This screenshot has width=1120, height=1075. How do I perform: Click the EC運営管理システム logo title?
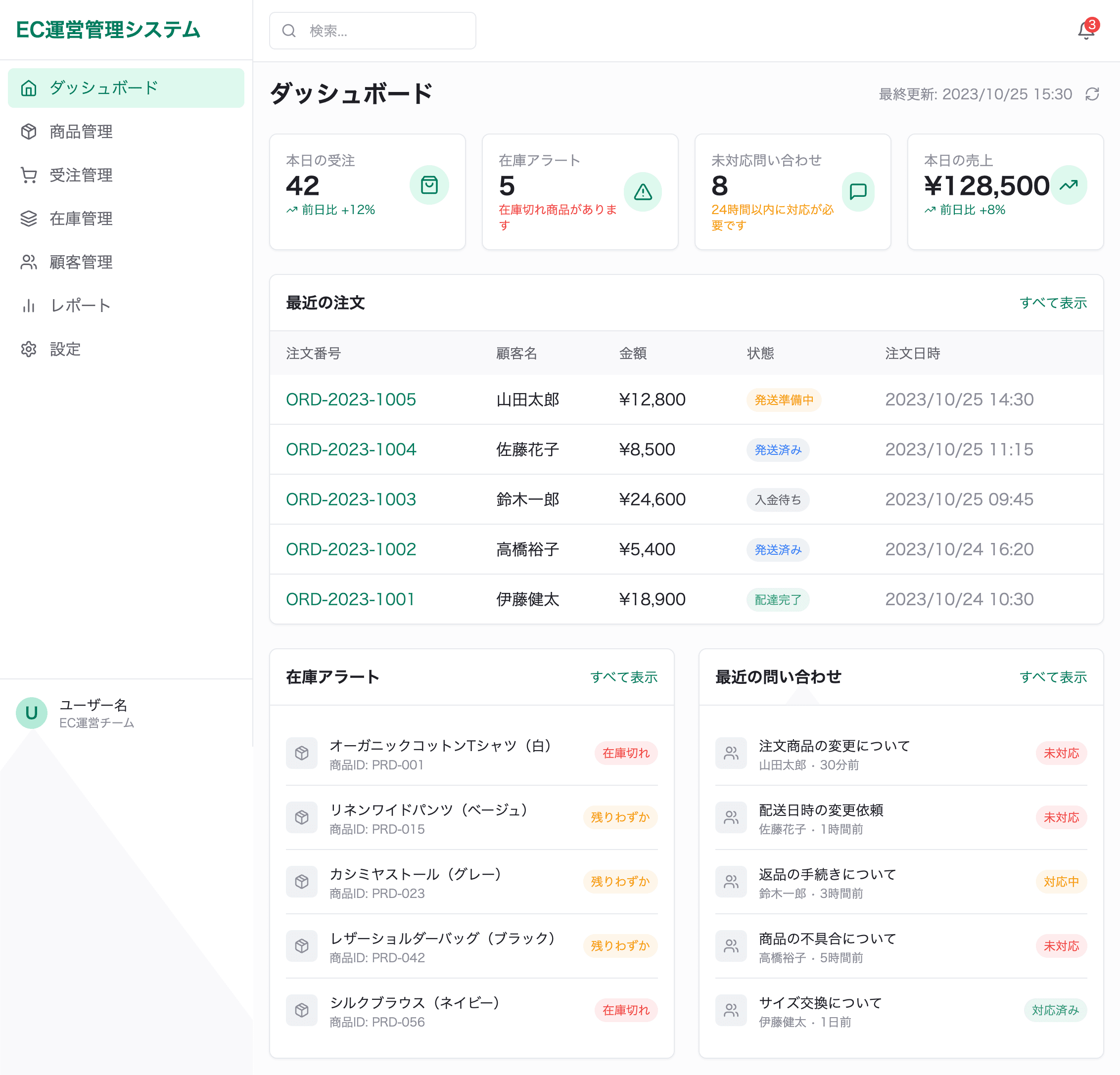point(108,30)
